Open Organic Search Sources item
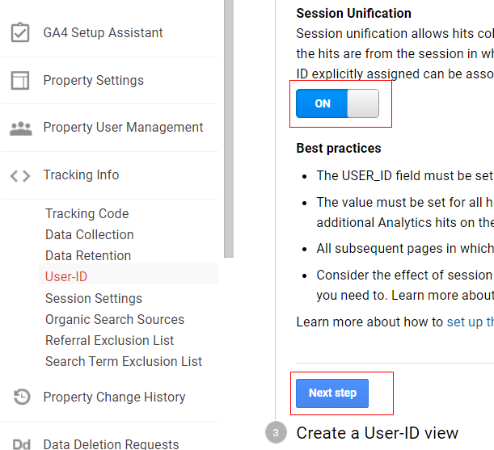This screenshot has height=450, width=494. tap(115, 319)
